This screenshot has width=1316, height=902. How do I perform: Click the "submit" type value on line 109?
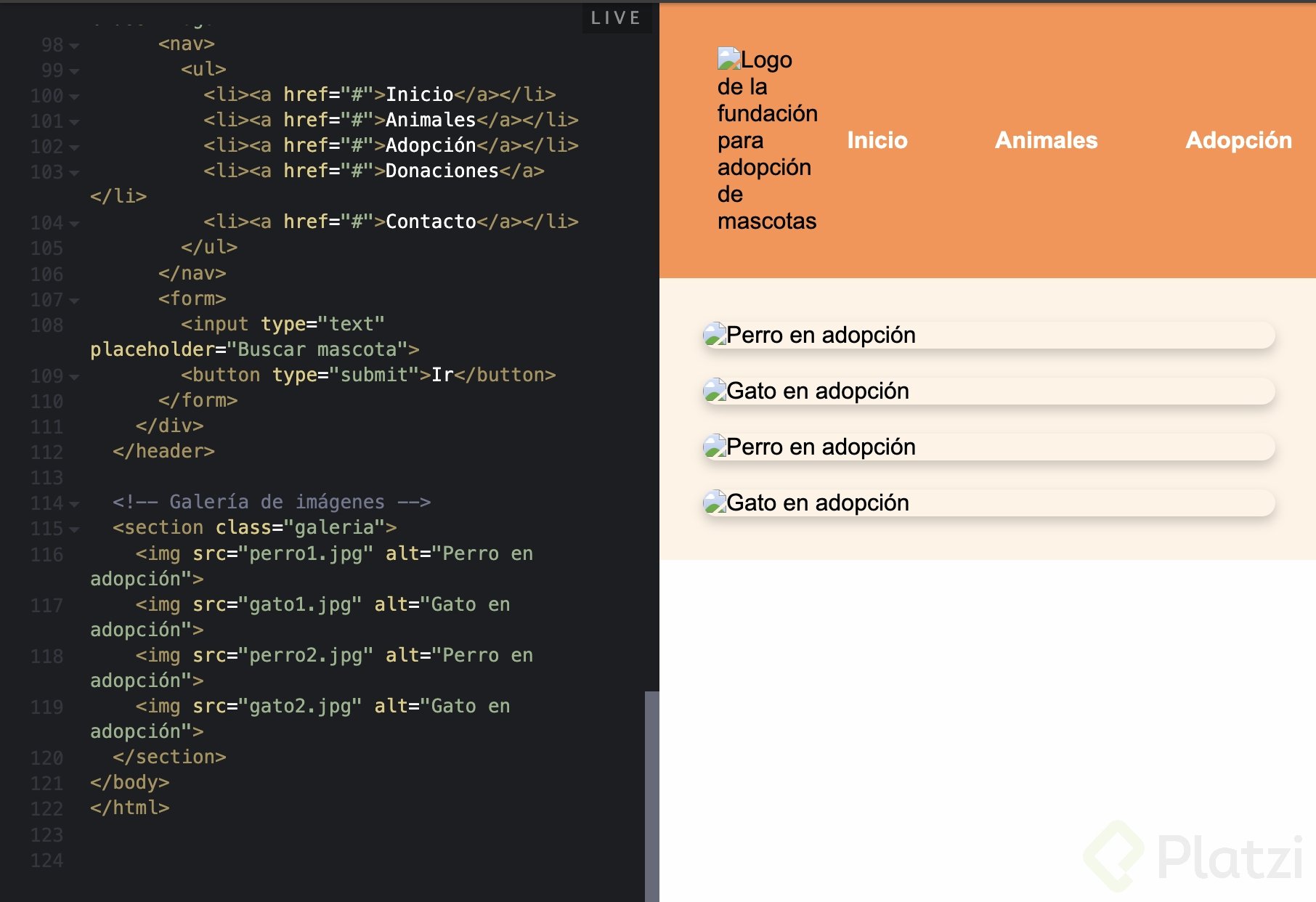[x=373, y=375]
